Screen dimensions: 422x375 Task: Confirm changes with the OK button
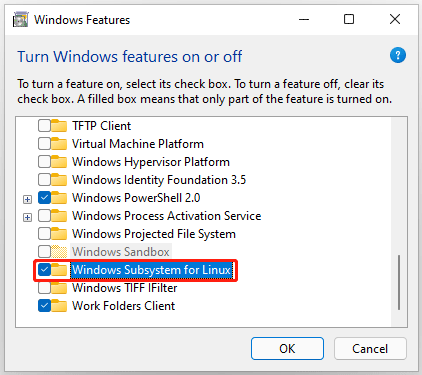[287, 349]
